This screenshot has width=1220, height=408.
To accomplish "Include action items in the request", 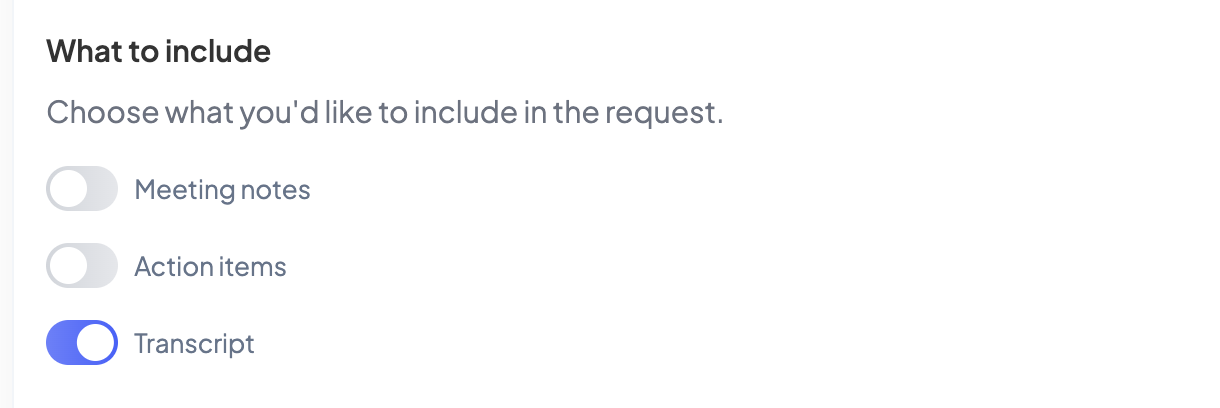I will click(82, 267).
